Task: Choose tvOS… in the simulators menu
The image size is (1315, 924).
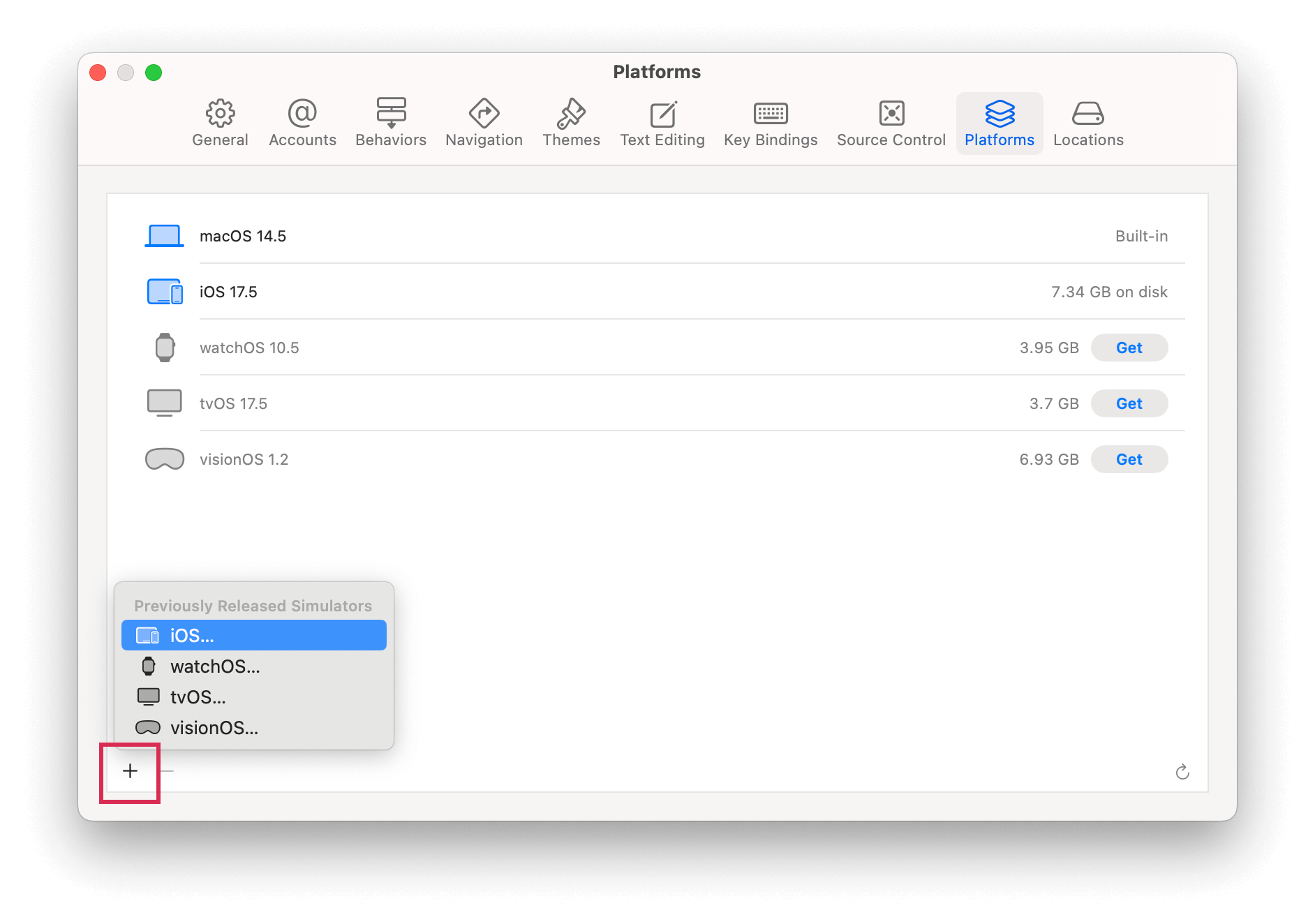Action: (254, 696)
